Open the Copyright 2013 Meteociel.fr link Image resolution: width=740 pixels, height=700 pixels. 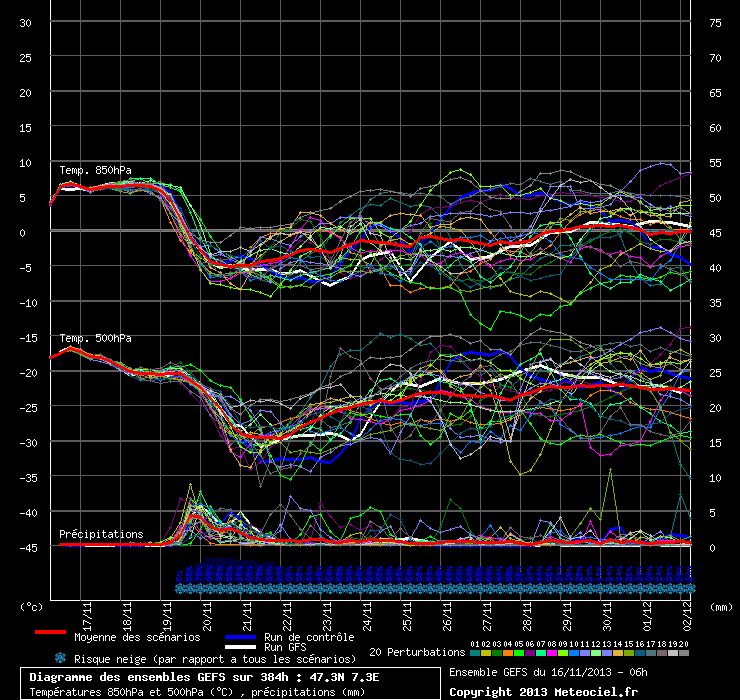[x=543, y=691]
